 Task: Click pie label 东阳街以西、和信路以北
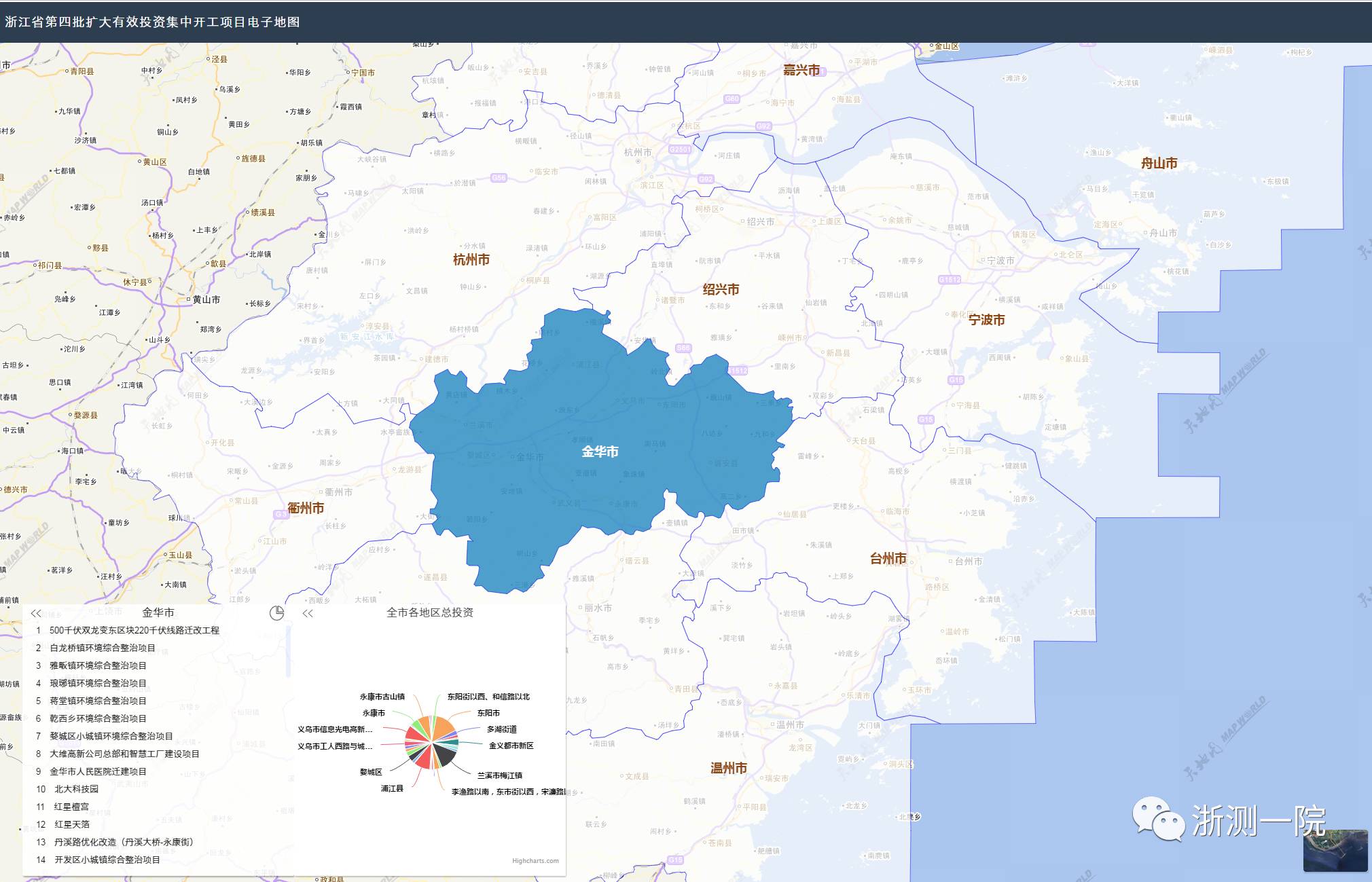tap(488, 697)
